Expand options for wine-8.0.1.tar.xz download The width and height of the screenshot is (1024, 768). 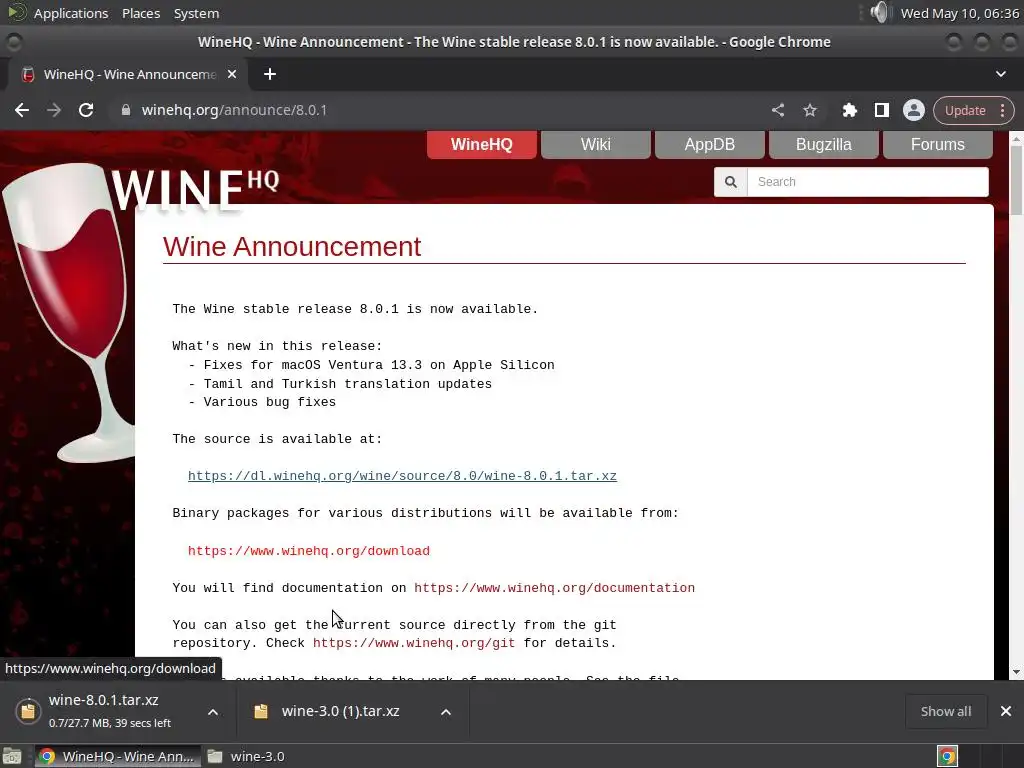213,712
